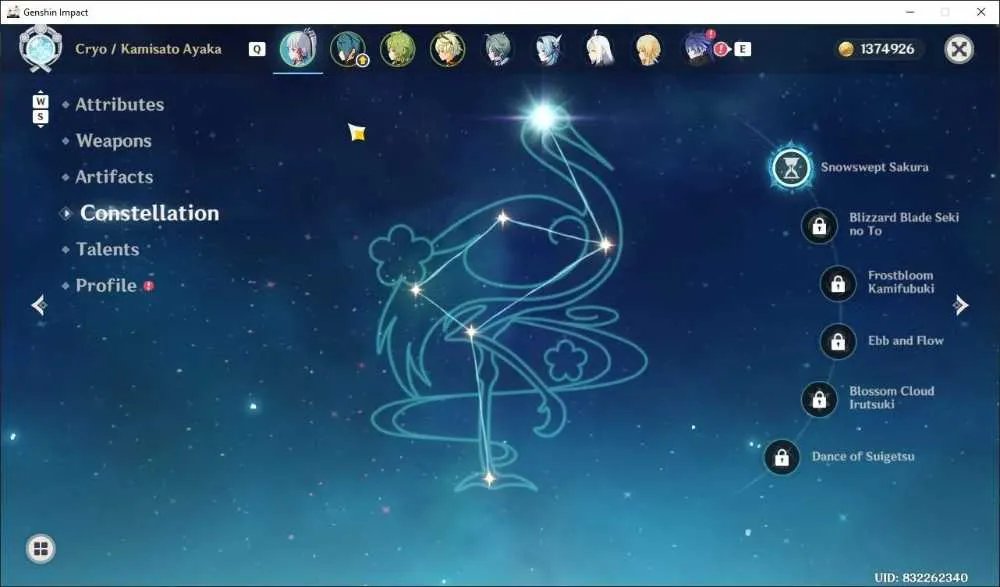Click the Mora amount 1374926
The width and height of the screenshot is (1000, 587).
point(887,49)
